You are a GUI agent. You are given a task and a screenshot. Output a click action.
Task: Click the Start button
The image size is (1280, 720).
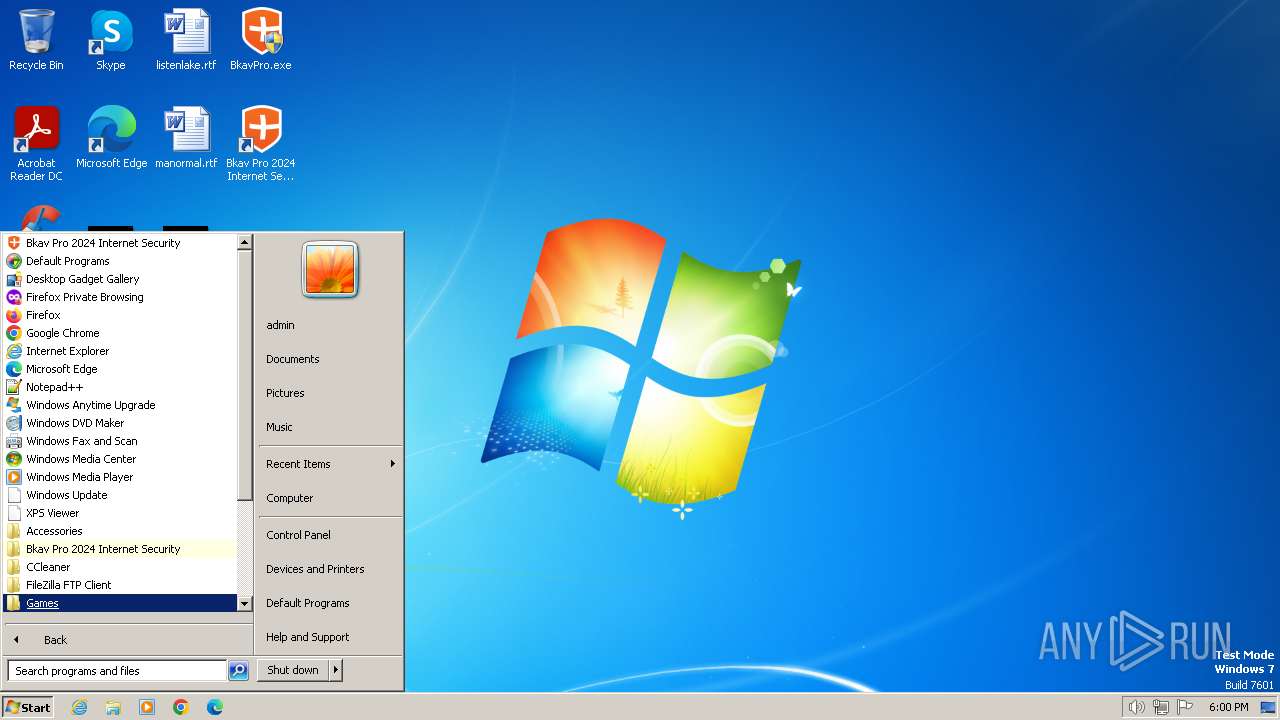28,707
